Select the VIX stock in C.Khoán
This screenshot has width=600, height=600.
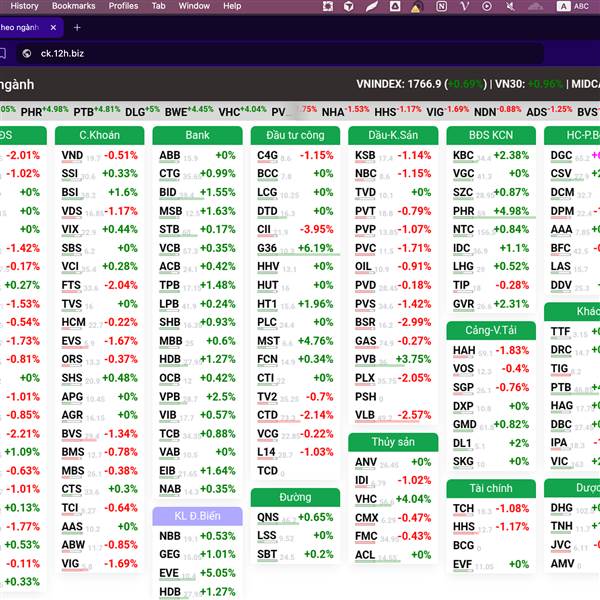(99, 230)
